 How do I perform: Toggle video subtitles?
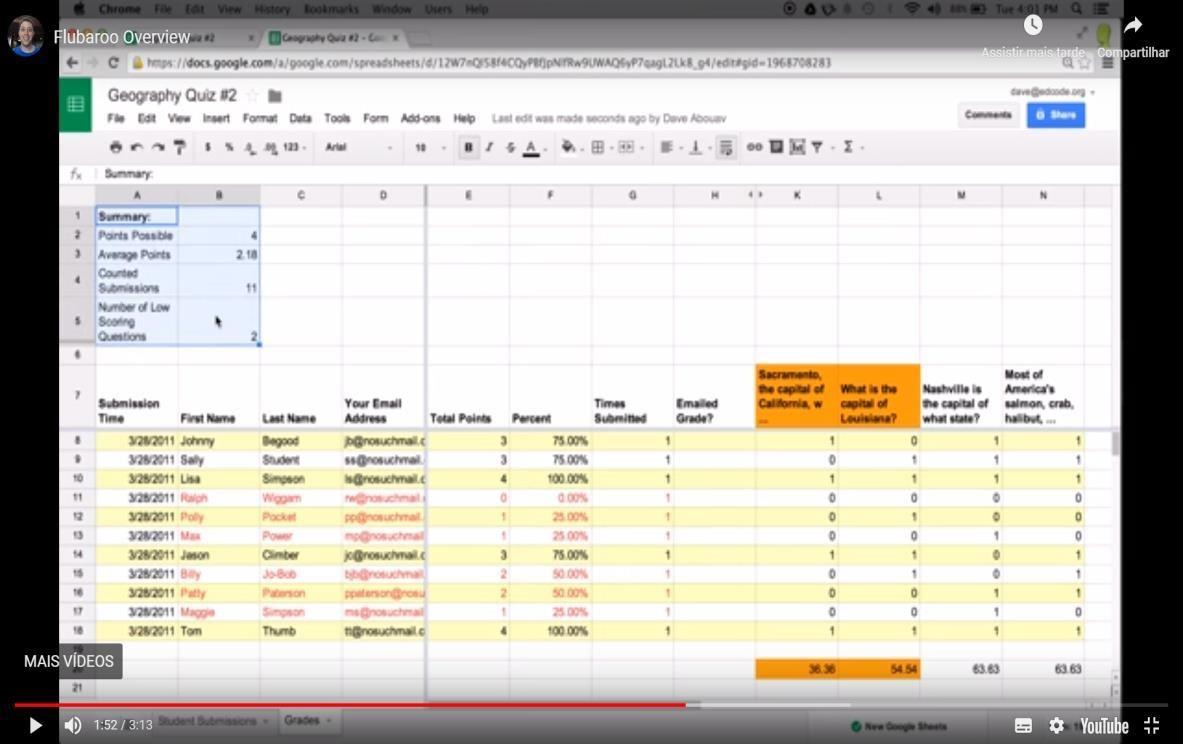(1023, 726)
